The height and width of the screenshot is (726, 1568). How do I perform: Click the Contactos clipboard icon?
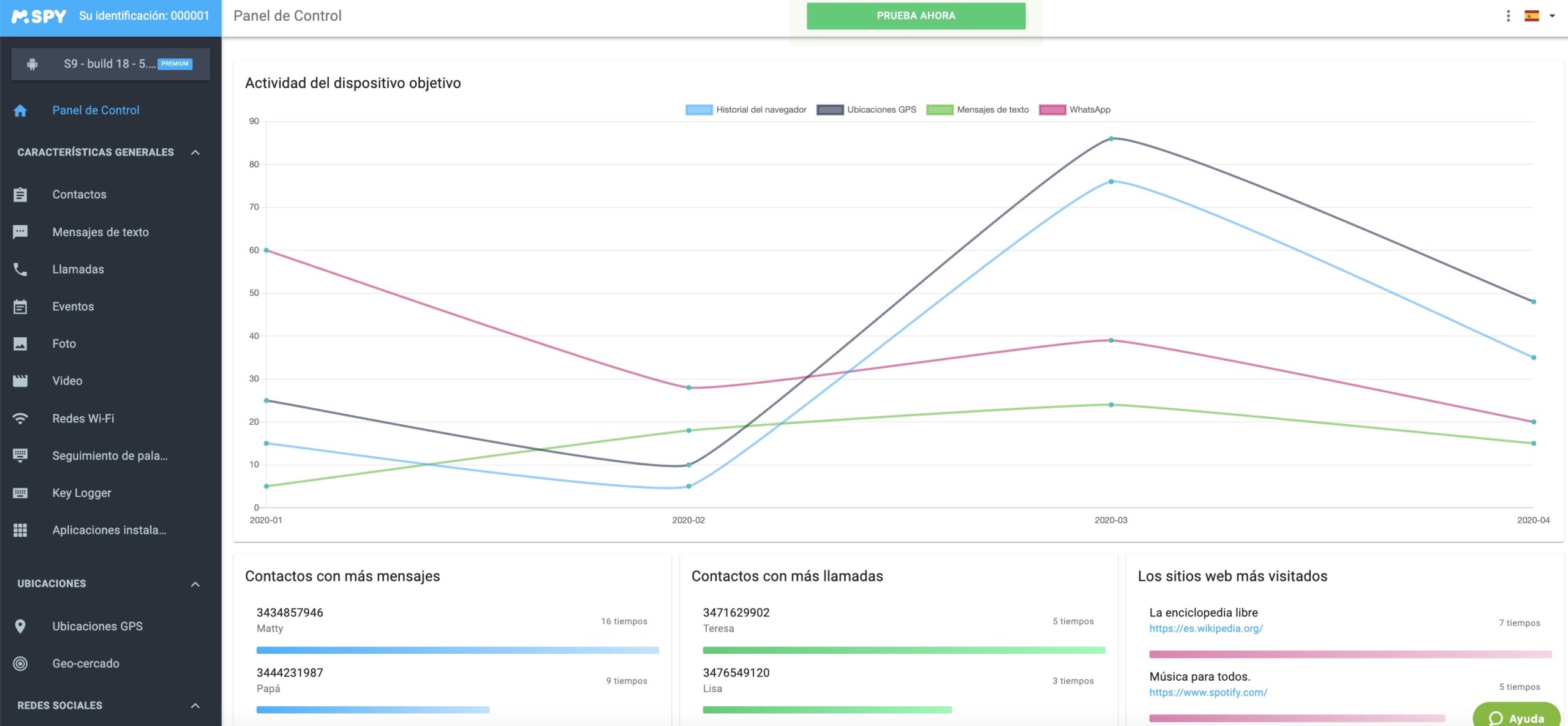click(x=20, y=195)
